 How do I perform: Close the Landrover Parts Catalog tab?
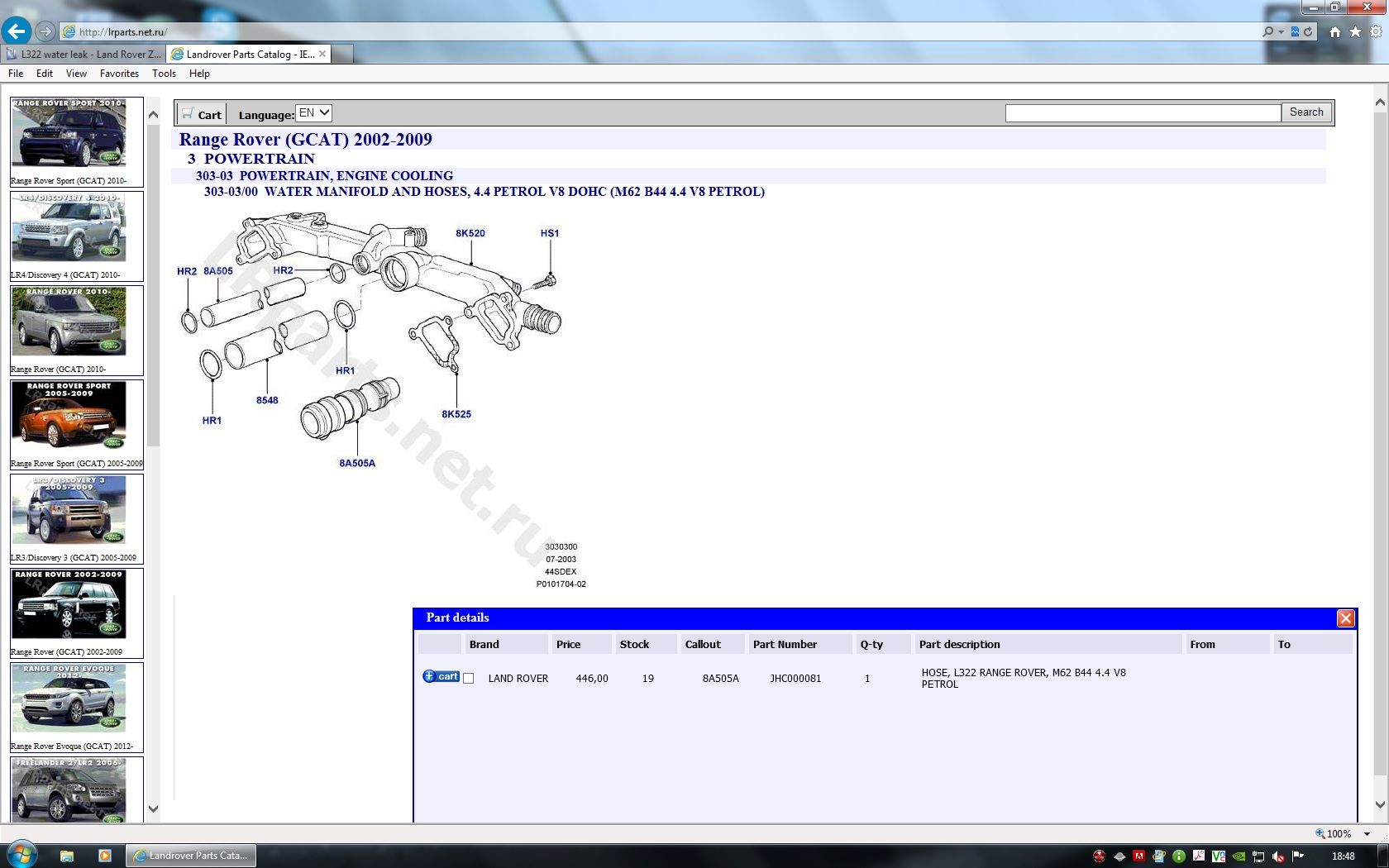[322, 54]
